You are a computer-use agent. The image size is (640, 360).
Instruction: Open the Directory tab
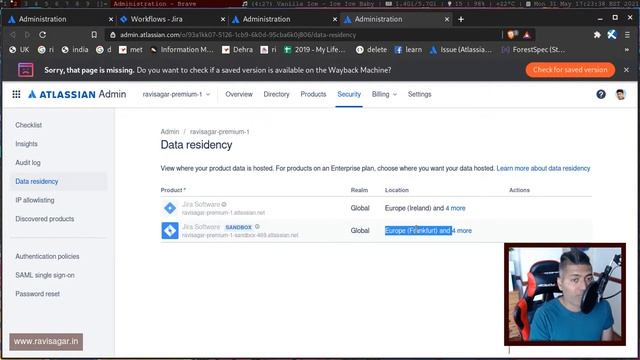[x=276, y=94]
